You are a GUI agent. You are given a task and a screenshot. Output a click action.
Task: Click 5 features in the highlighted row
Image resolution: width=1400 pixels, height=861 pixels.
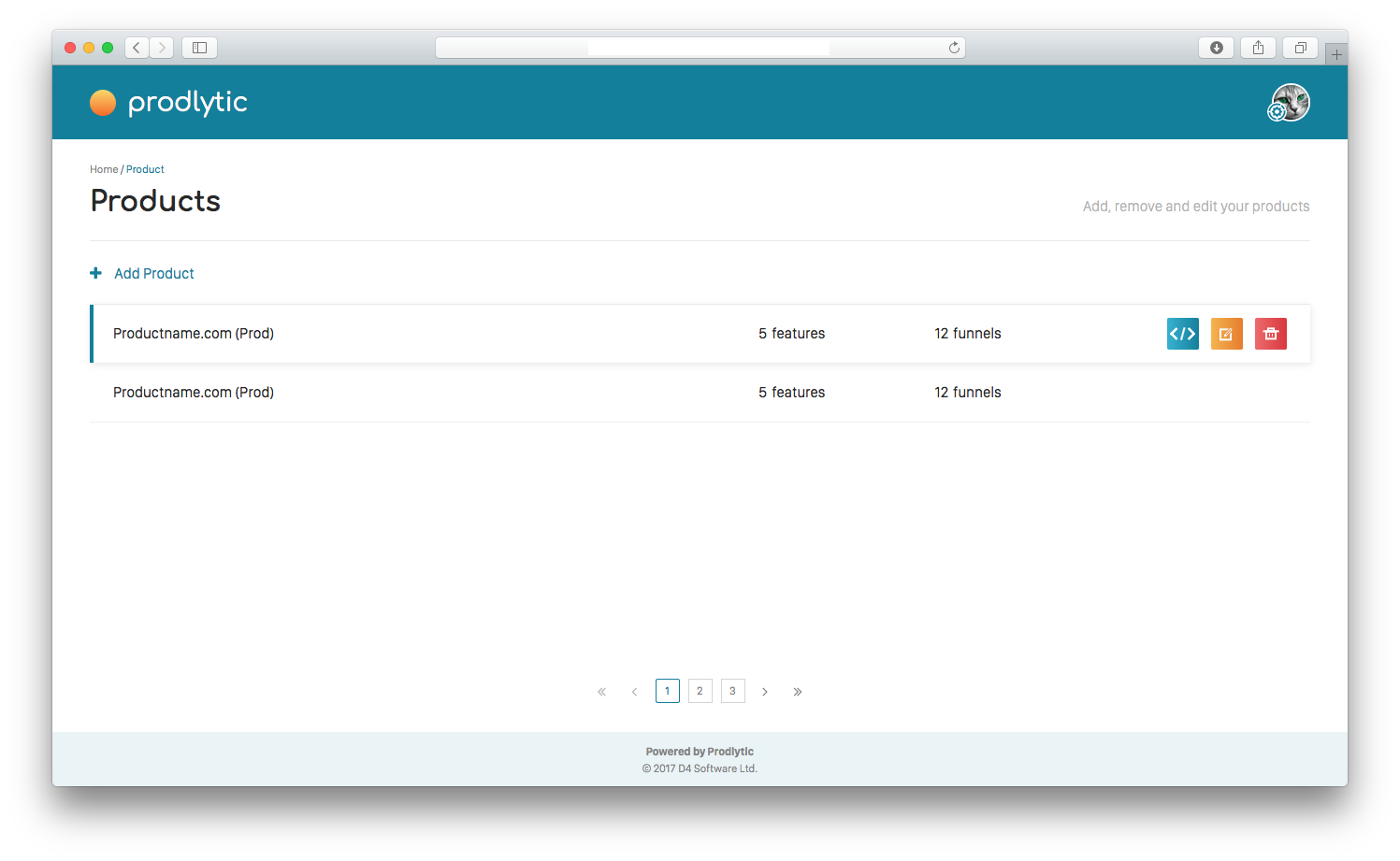(x=791, y=334)
